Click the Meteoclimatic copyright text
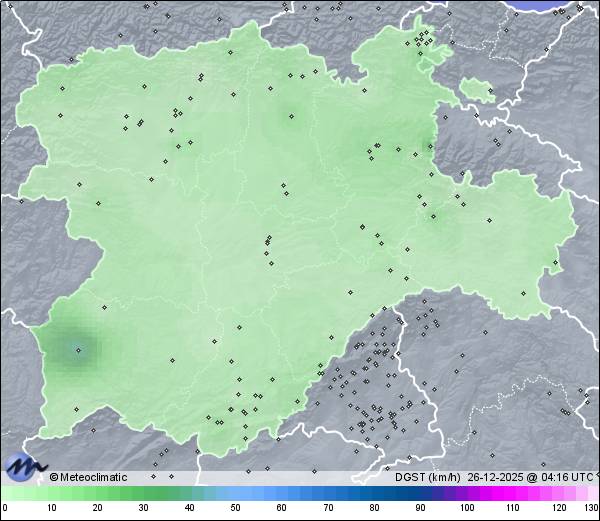 [x=88, y=477]
